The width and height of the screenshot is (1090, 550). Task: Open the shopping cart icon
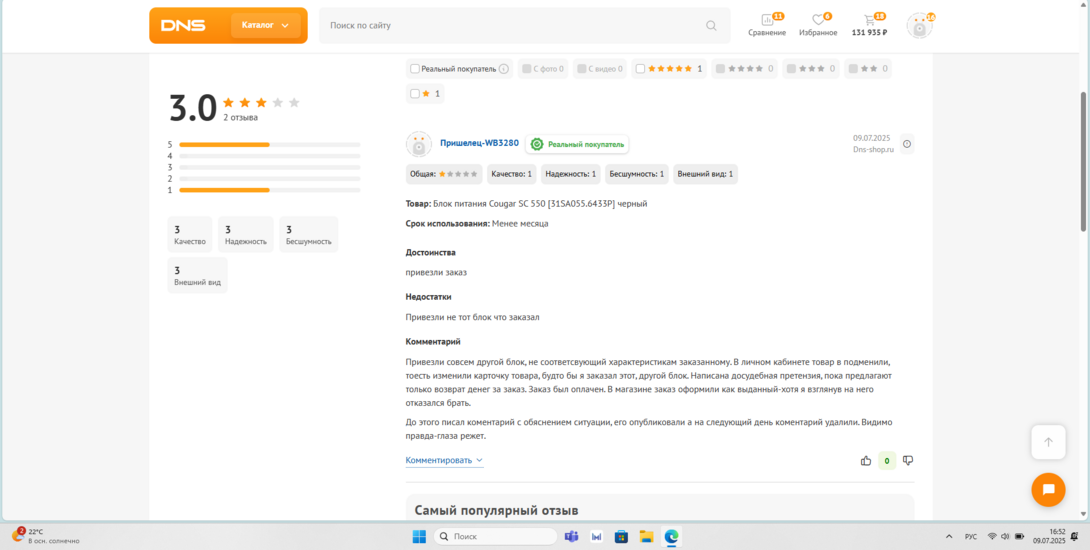click(x=869, y=21)
